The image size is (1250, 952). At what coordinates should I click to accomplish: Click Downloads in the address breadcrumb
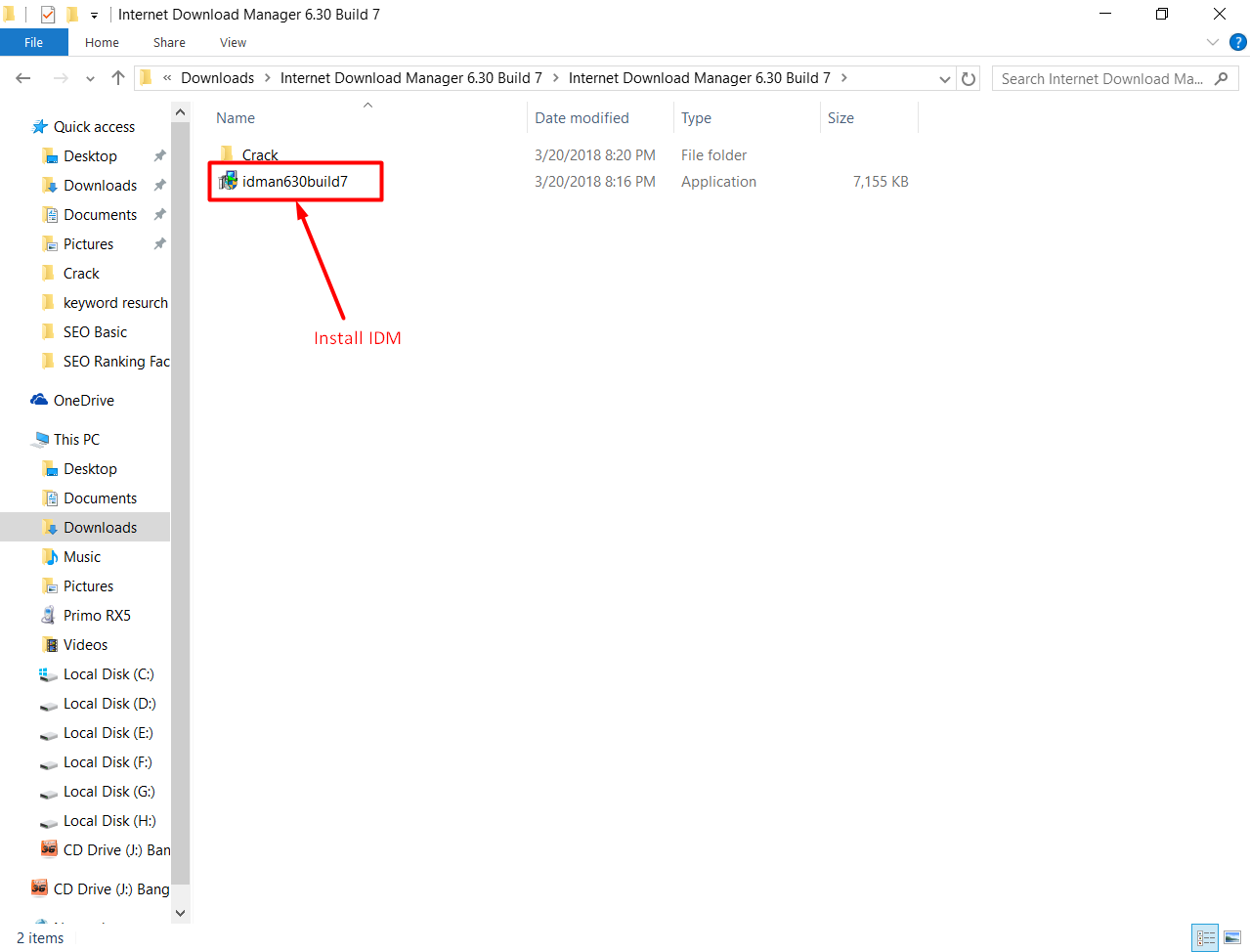point(217,78)
